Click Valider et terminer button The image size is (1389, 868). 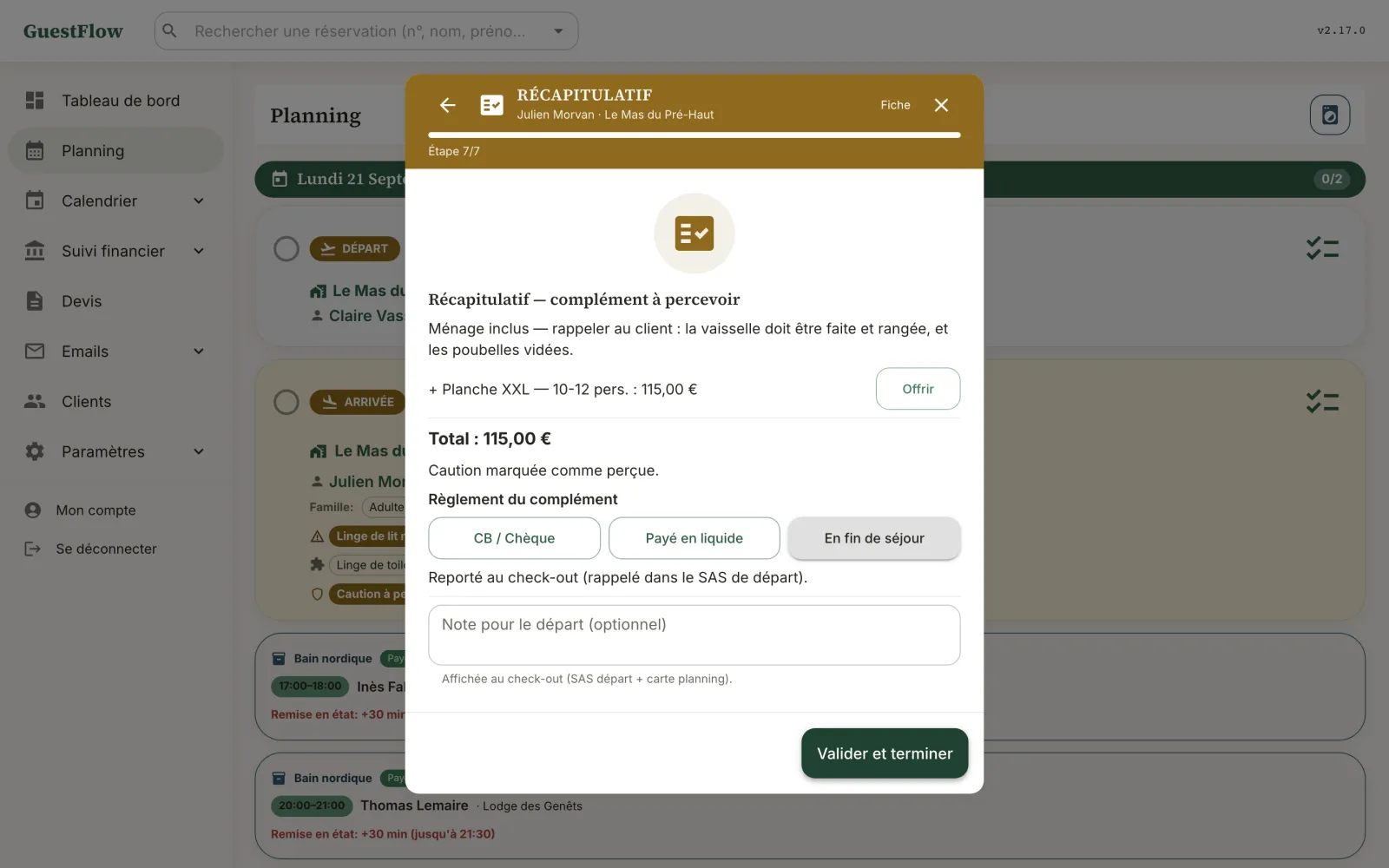pos(885,753)
